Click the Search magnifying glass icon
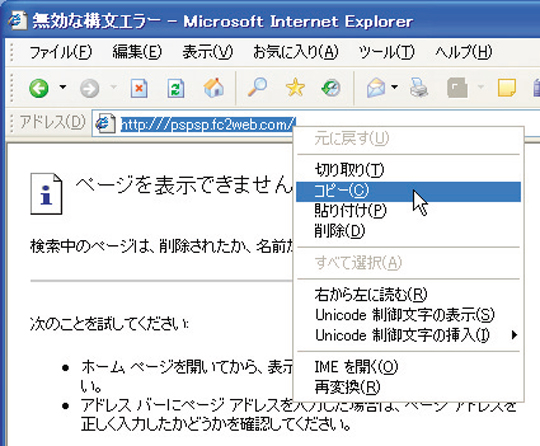 point(257,87)
